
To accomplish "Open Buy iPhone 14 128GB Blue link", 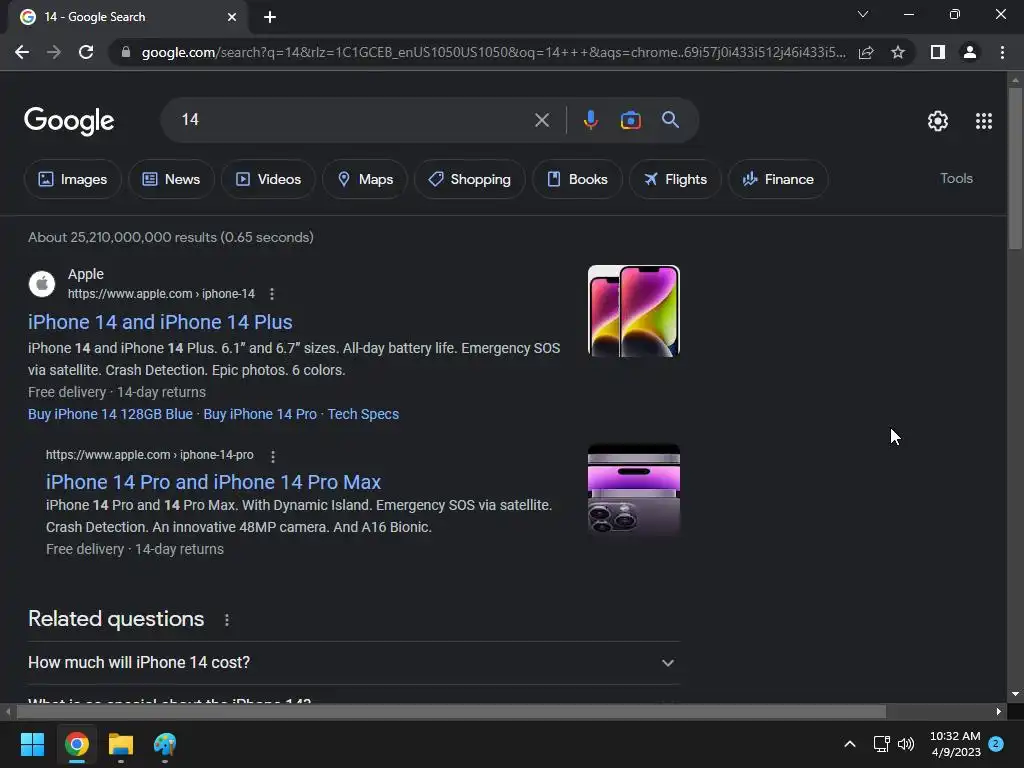I will (x=110, y=414).
